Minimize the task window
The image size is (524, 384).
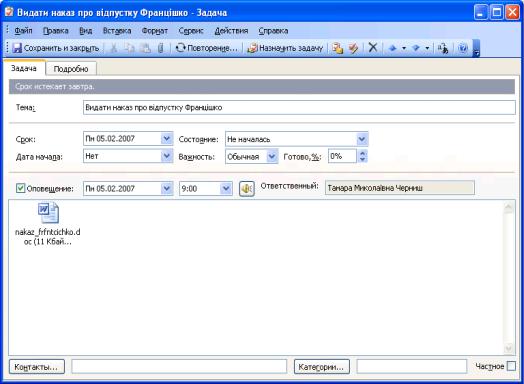coord(481,12)
